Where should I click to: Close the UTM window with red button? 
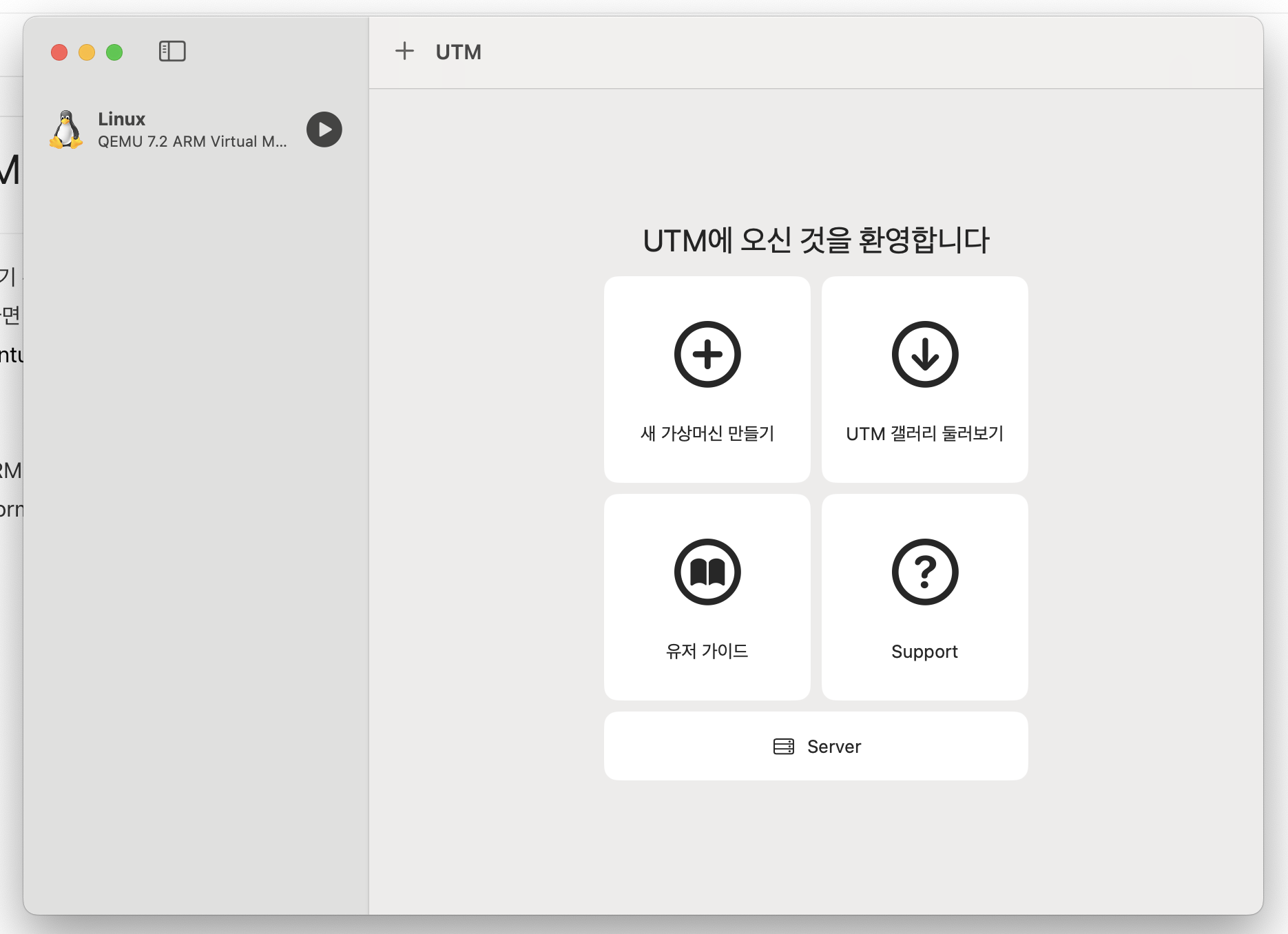click(x=59, y=52)
